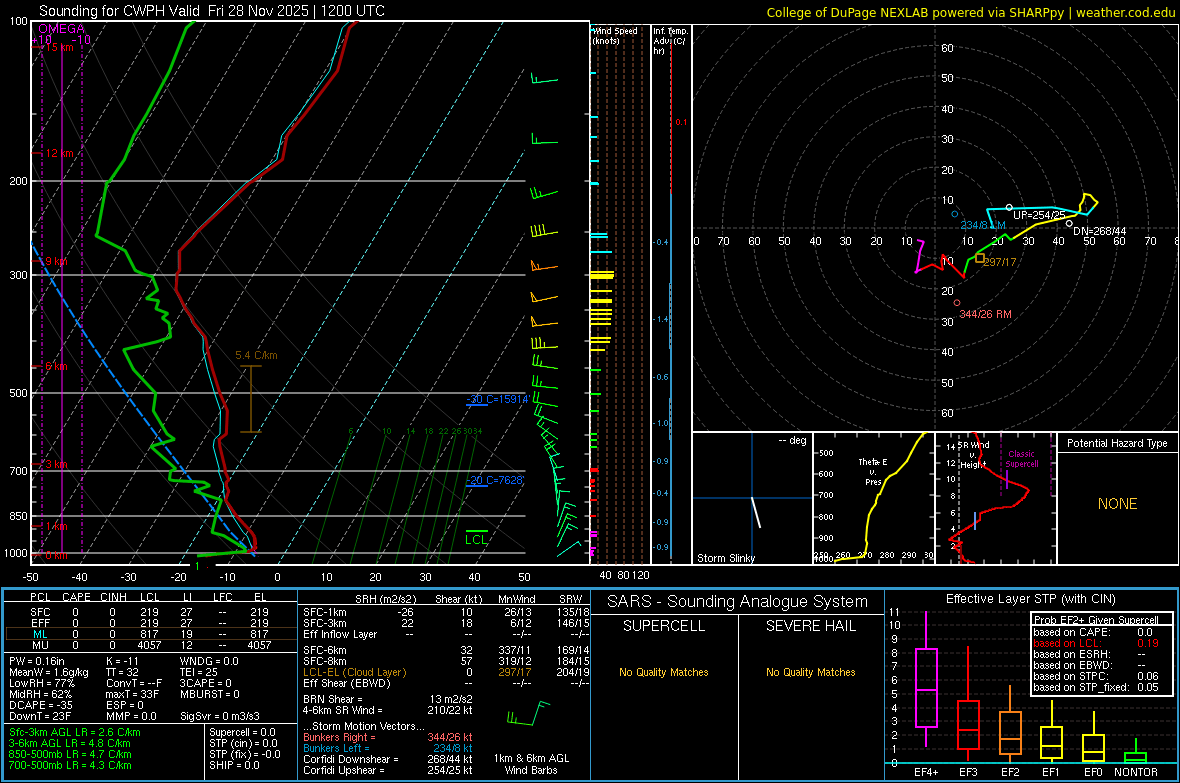Click the 3 km height marker
The width and height of the screenshot is (1180, 783).
pos(56,464)
